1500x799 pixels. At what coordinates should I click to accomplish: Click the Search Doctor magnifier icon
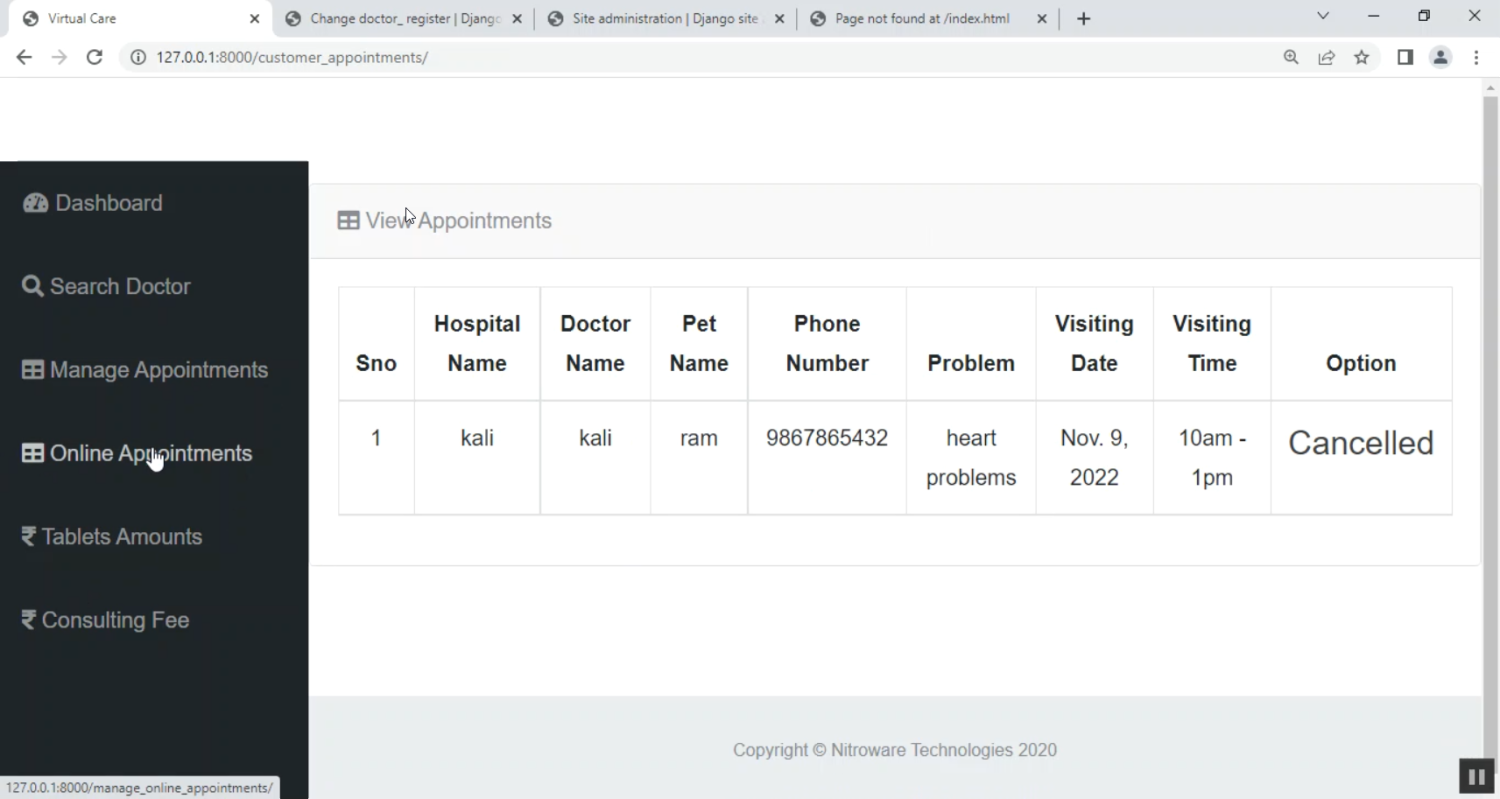33,287
